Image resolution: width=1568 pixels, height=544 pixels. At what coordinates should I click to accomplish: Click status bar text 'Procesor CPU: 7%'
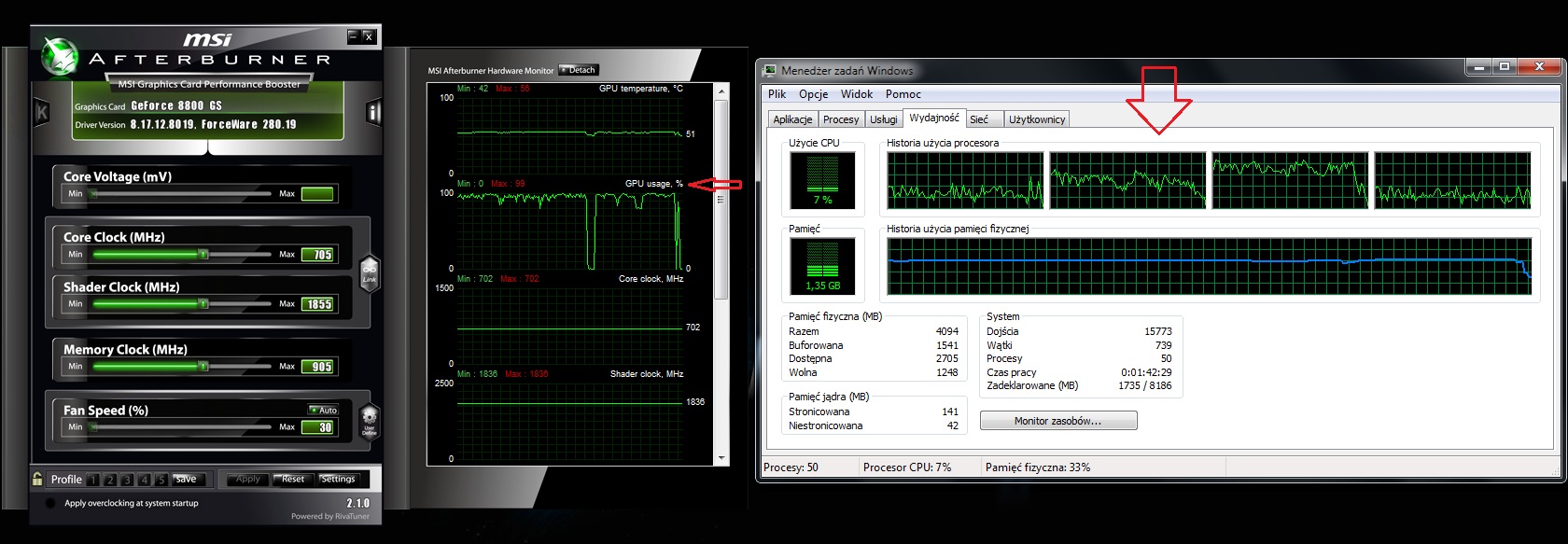pyautogui.click(x=907, y=467)
